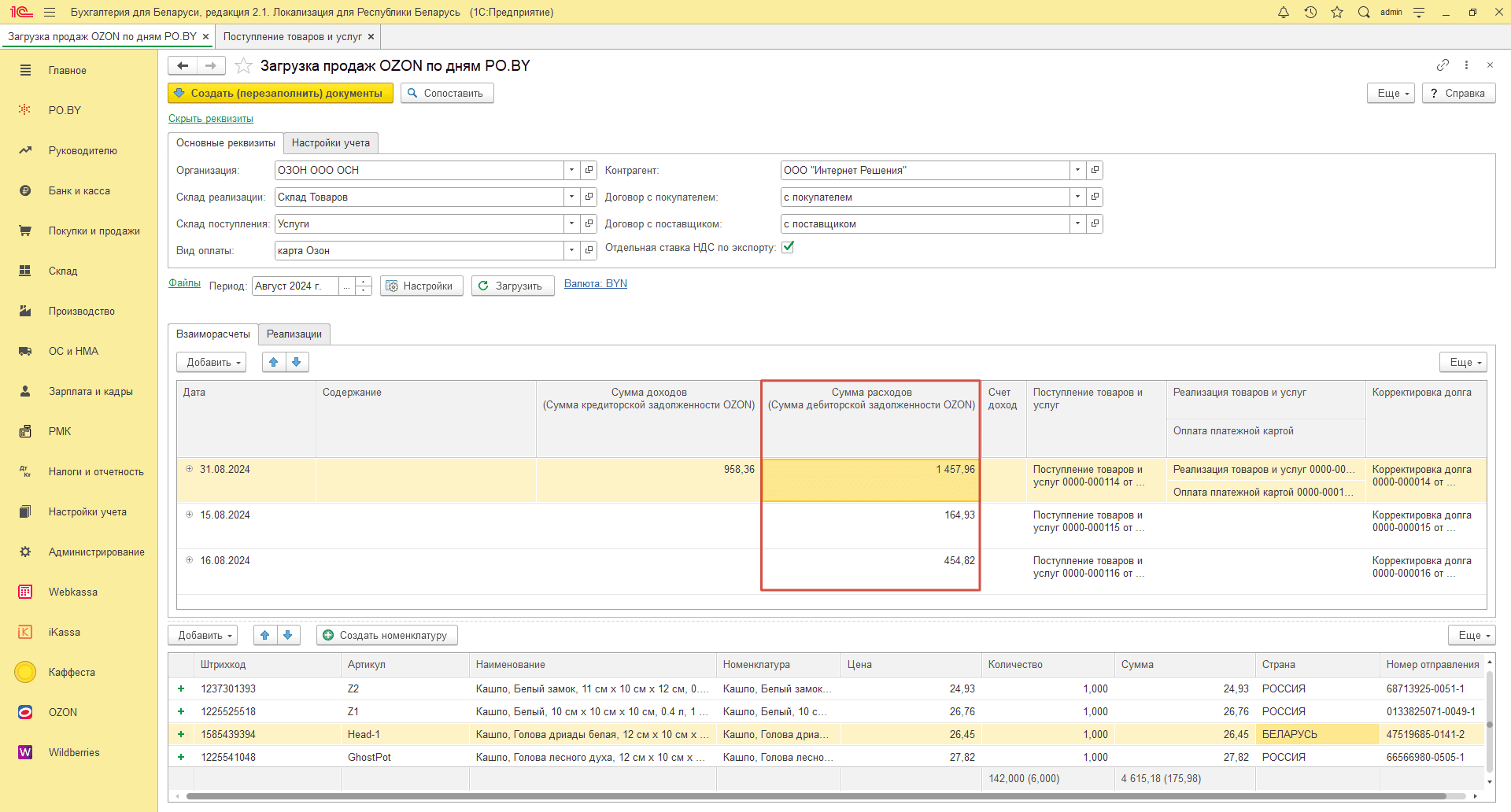Open the history clock icon
Screen dimensions: 1511x812
pos(1310,12)
